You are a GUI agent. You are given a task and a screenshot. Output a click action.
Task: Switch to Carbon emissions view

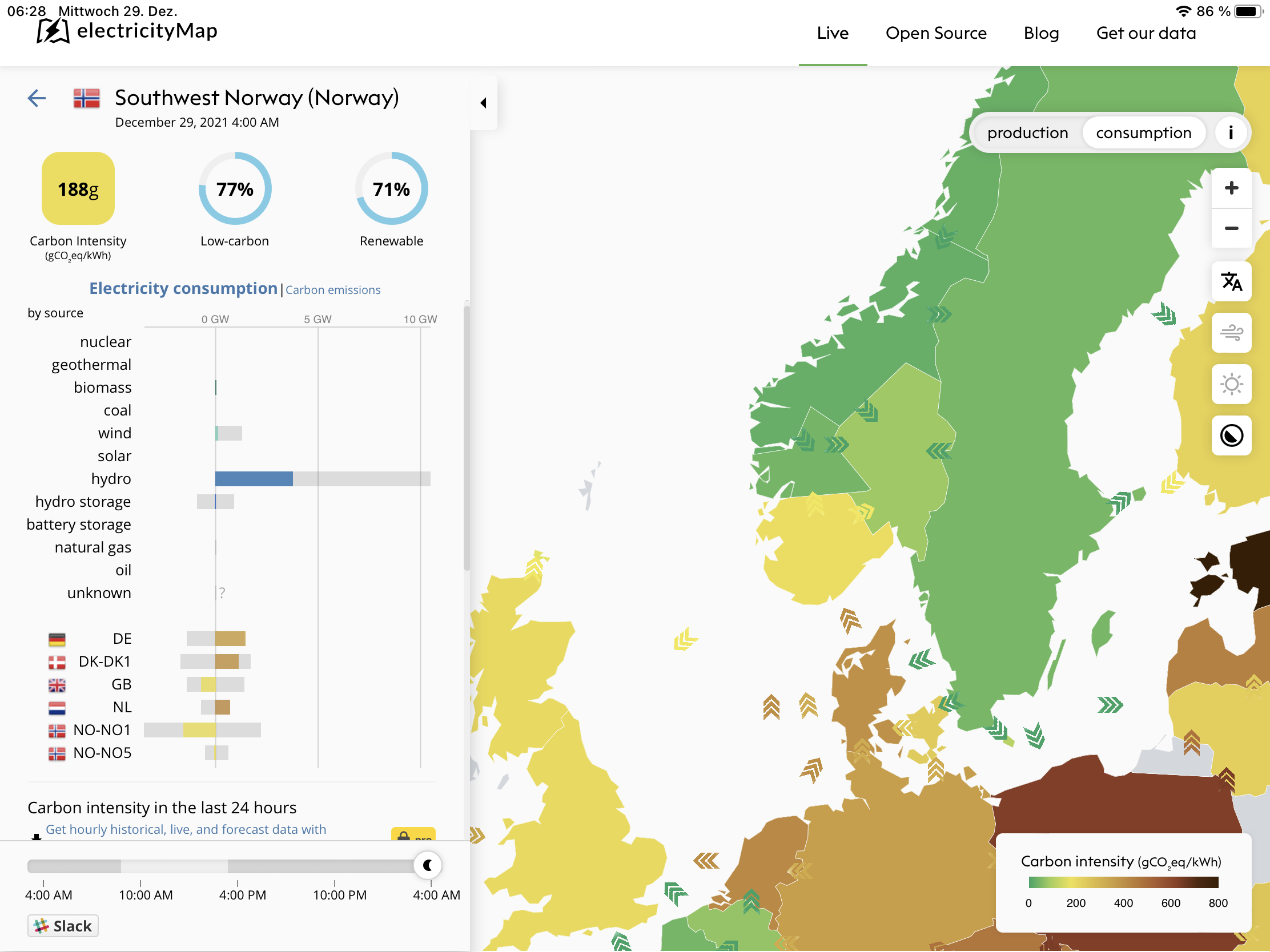coord(333,290)
